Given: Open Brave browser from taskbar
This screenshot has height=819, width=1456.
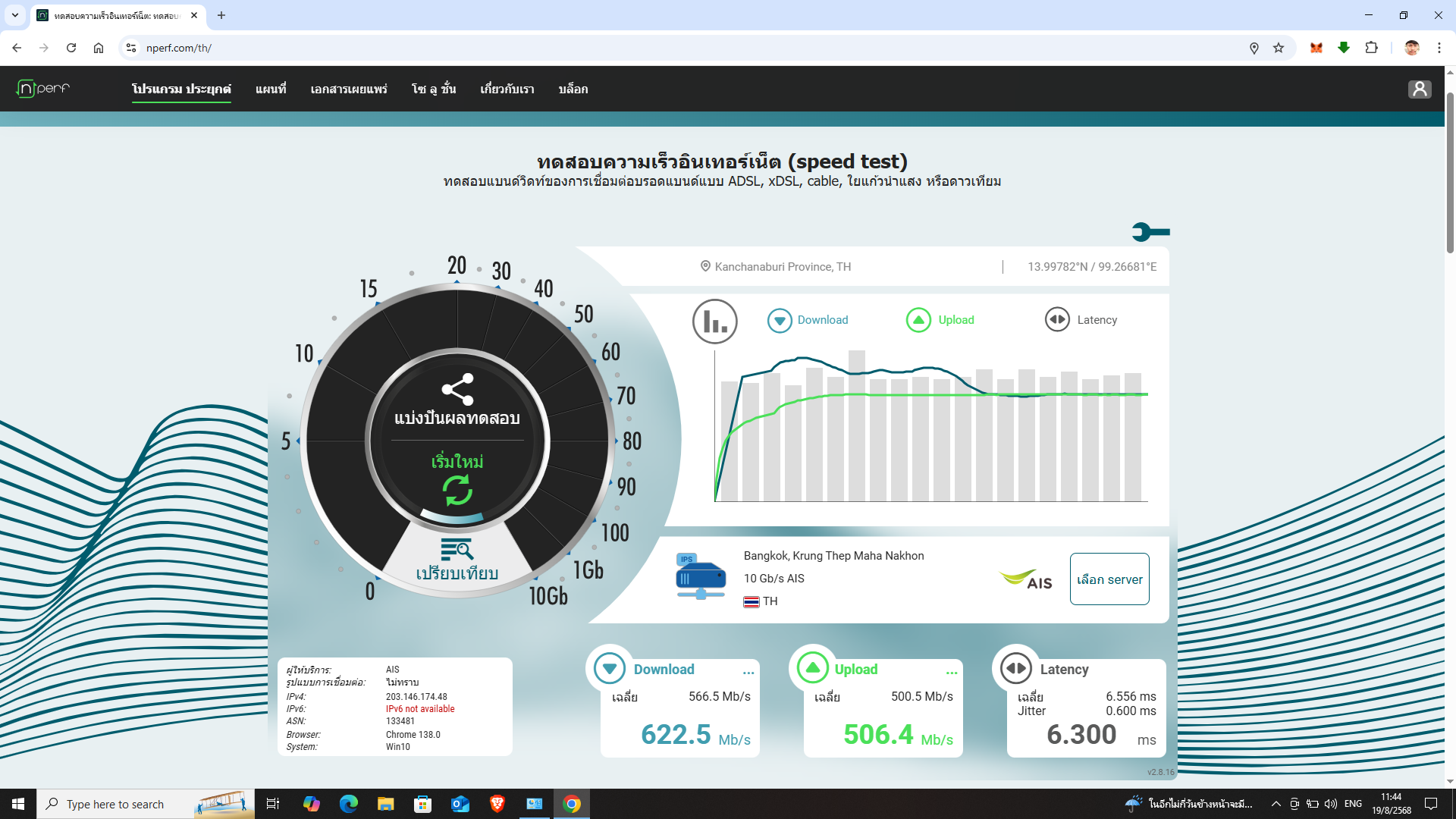Looking at the screenshot, I should (497, 804).
